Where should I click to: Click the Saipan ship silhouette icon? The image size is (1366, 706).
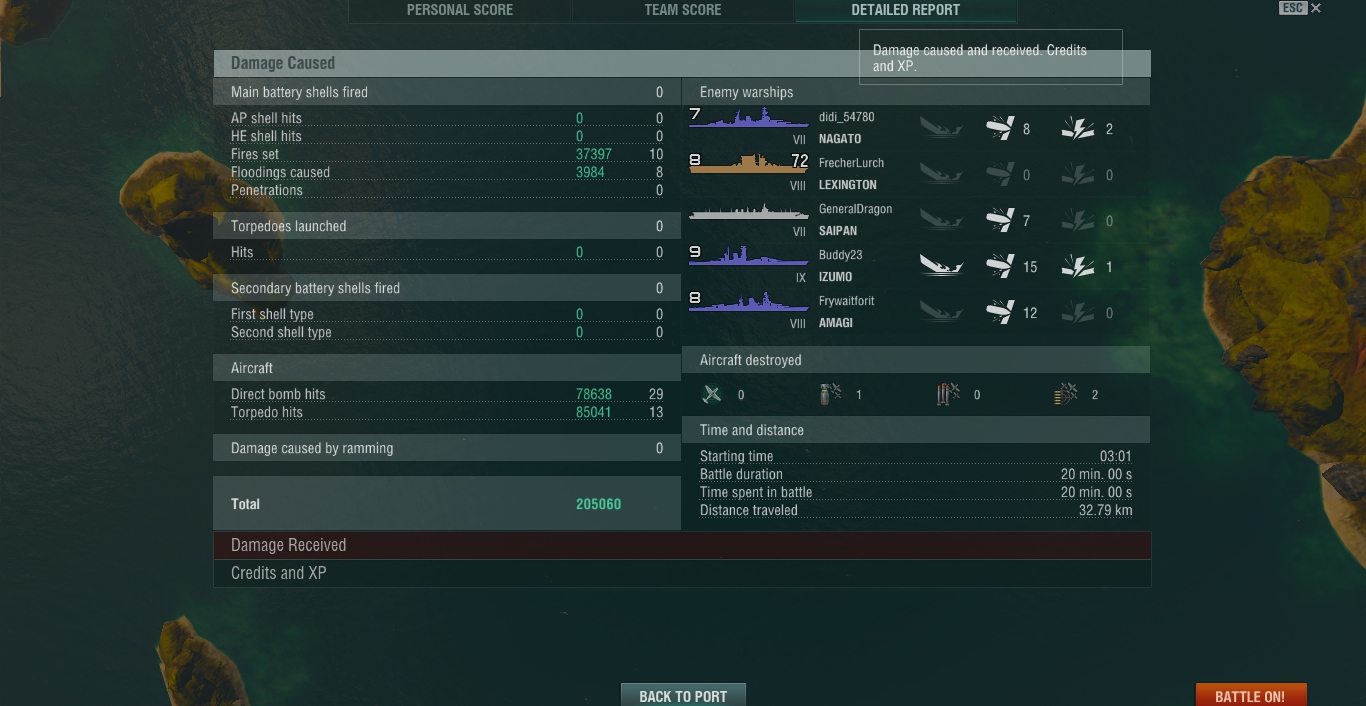pos(748,211)
